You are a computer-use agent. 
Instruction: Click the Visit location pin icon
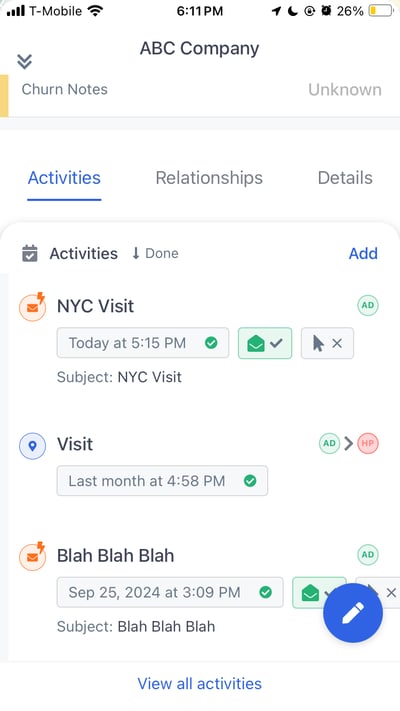(32, 446)
